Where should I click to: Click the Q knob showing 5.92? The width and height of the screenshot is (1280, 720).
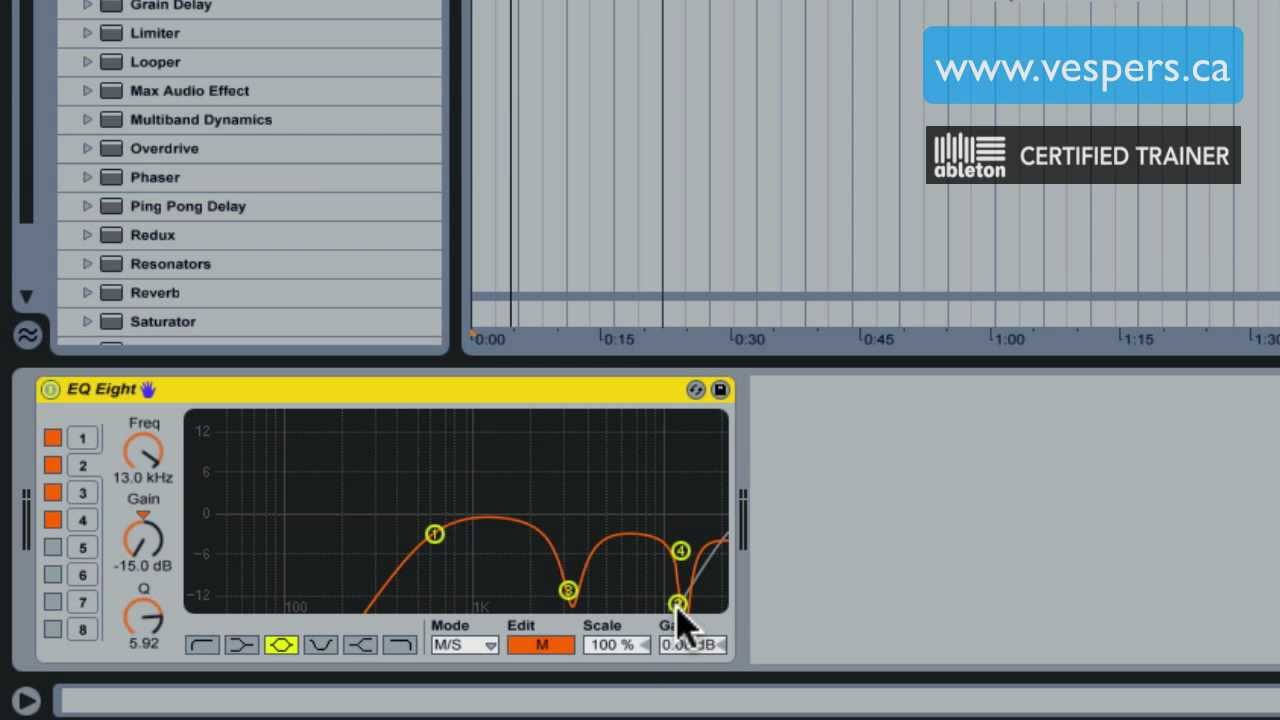(143, 616)
